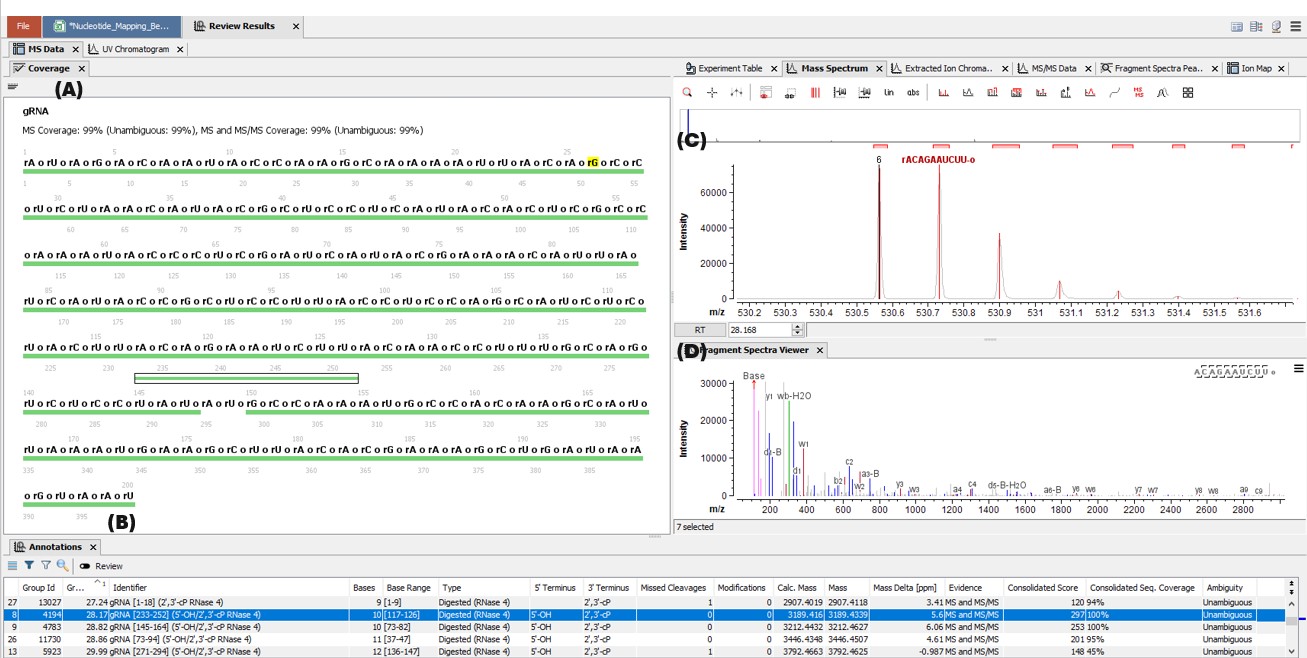Click the RT value input field
The width and height of the screenshot is (1307, 658).
click(758, 330)
